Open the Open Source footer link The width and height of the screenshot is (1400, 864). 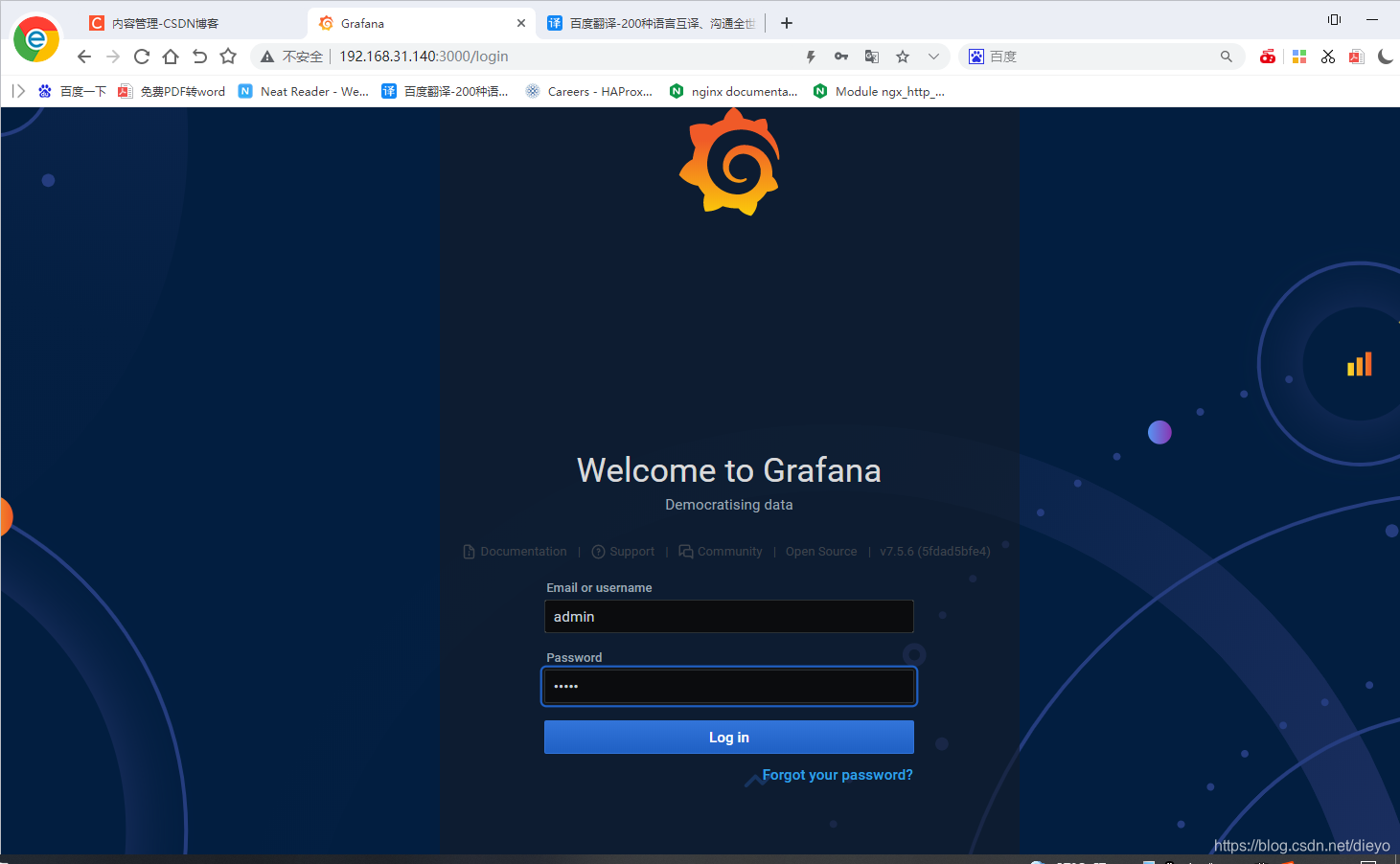pos(821,552)
